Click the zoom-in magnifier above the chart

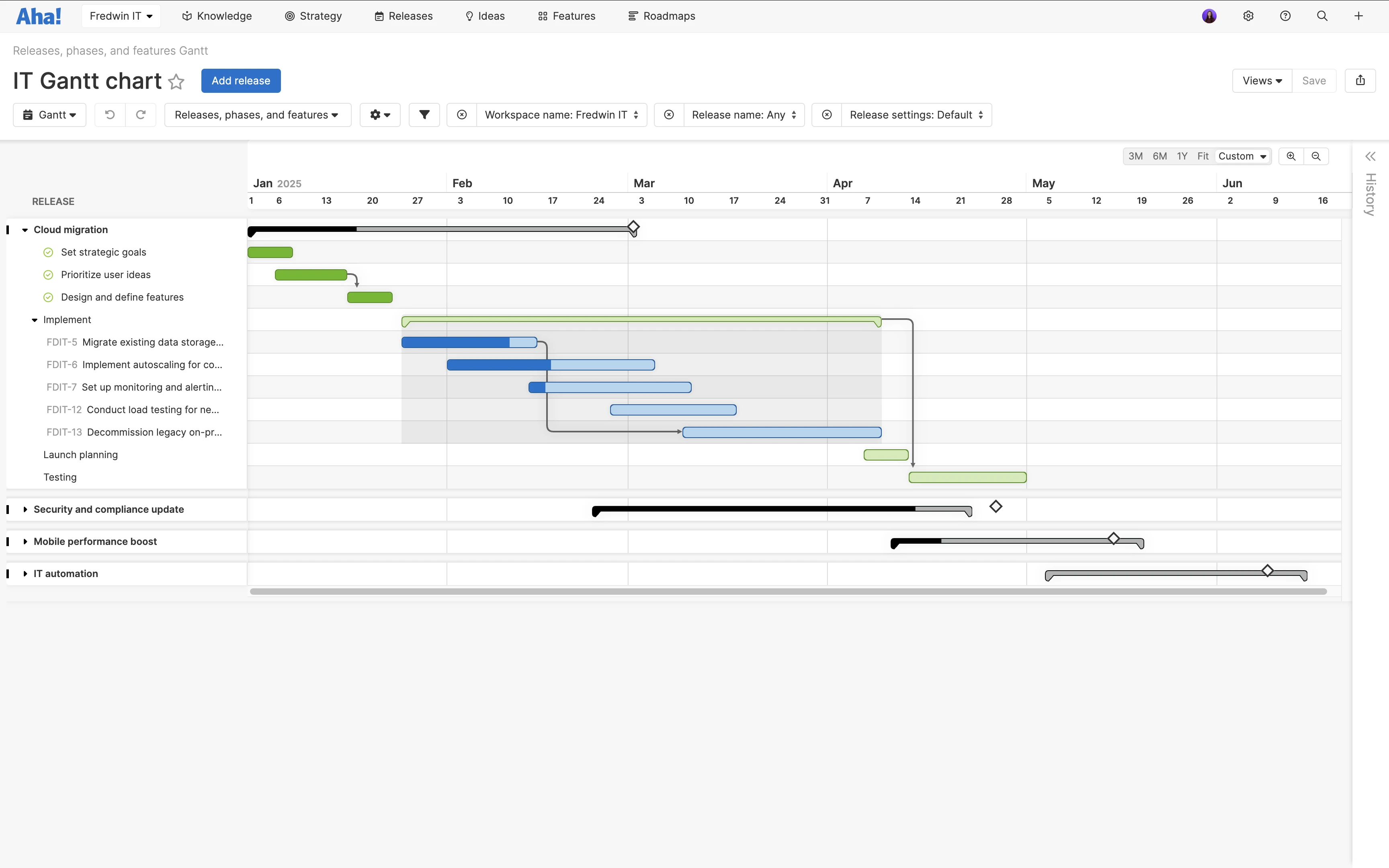[x=1291, y=156]
